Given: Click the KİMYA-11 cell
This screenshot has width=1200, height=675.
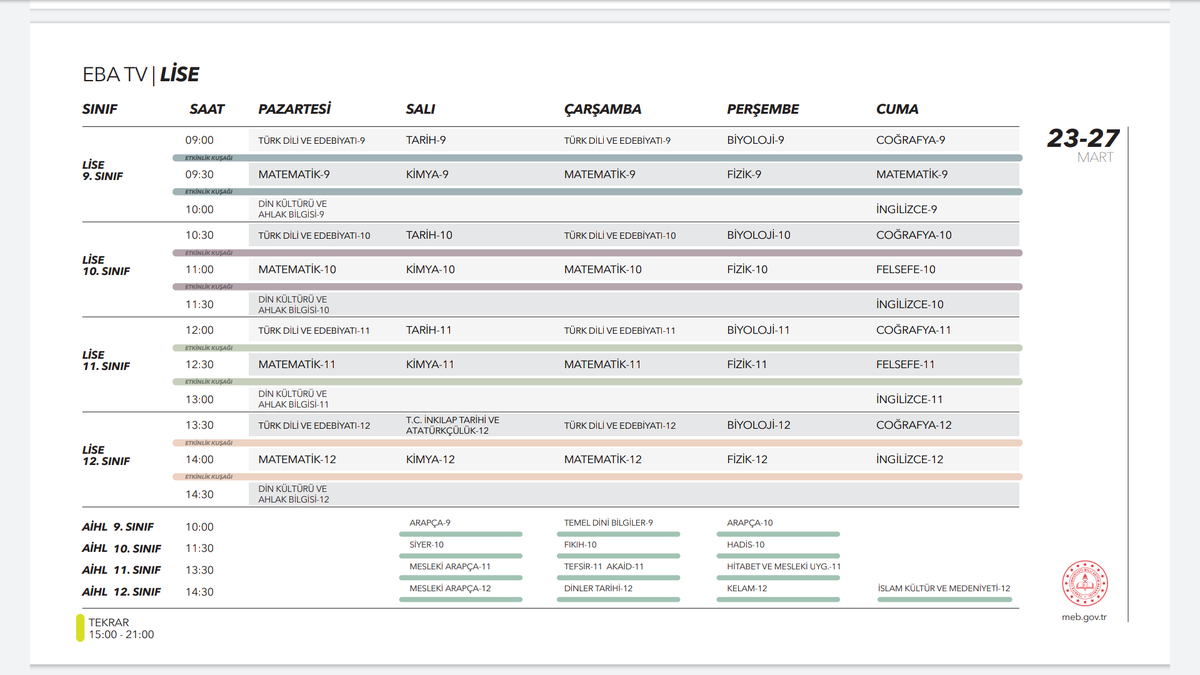Looking at the screenshot, I should (430, 364).
